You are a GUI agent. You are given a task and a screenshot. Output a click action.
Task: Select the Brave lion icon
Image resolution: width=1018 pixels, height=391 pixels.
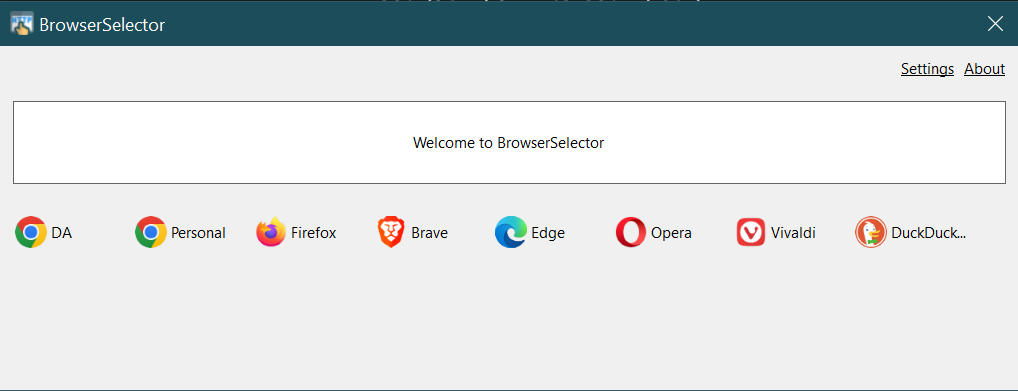pos(391,233)
